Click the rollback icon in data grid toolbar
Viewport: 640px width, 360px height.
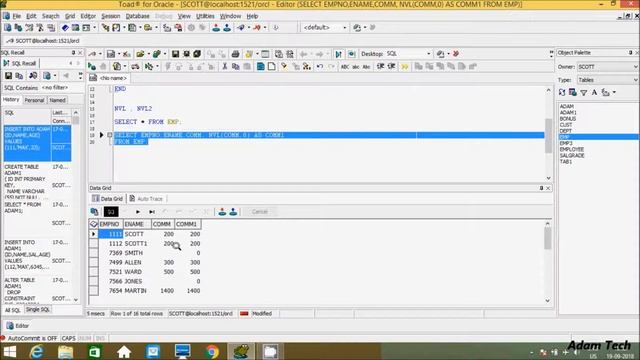tap(233, 211)
